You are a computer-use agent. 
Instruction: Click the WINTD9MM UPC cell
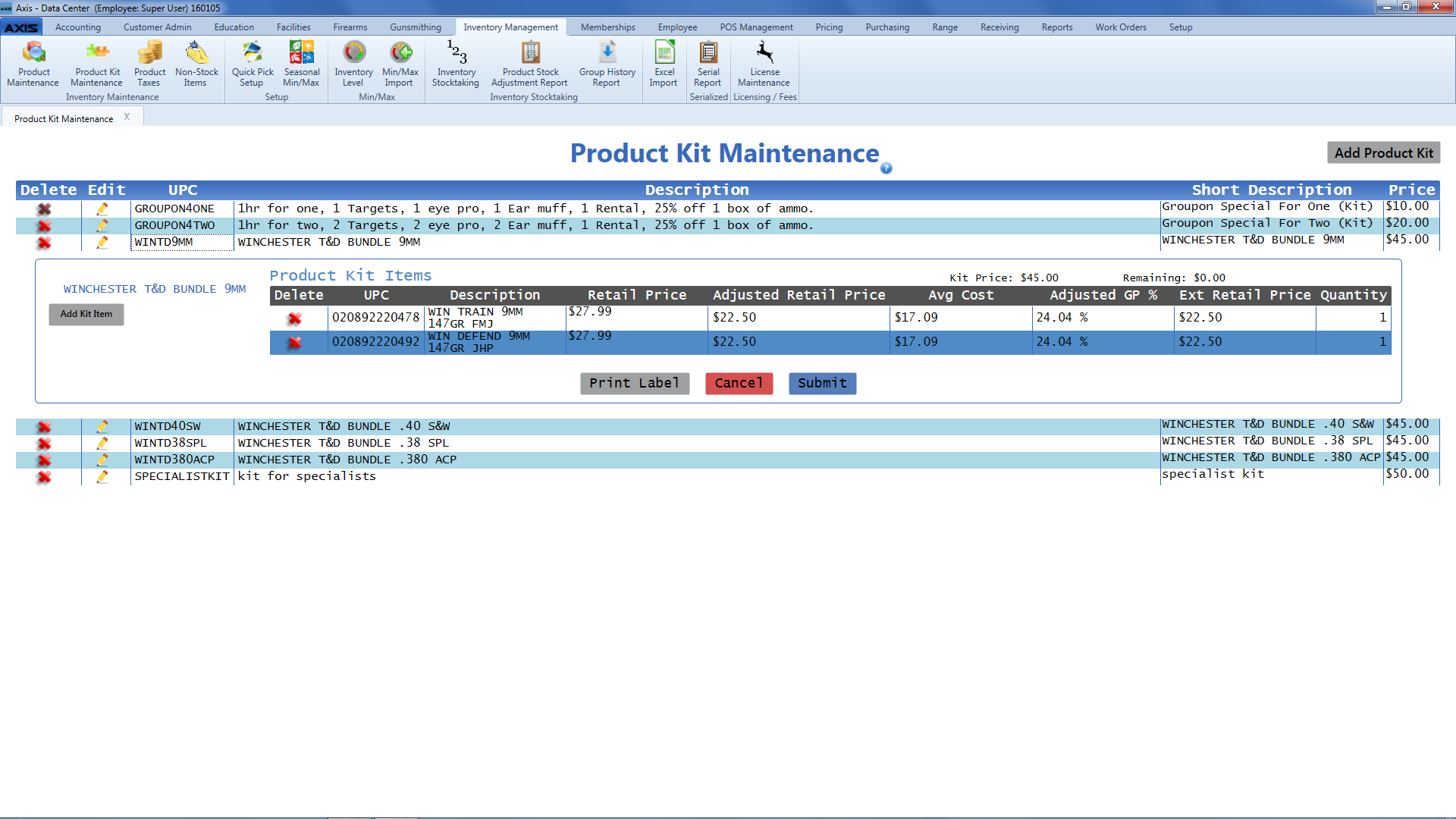point(182,242)
